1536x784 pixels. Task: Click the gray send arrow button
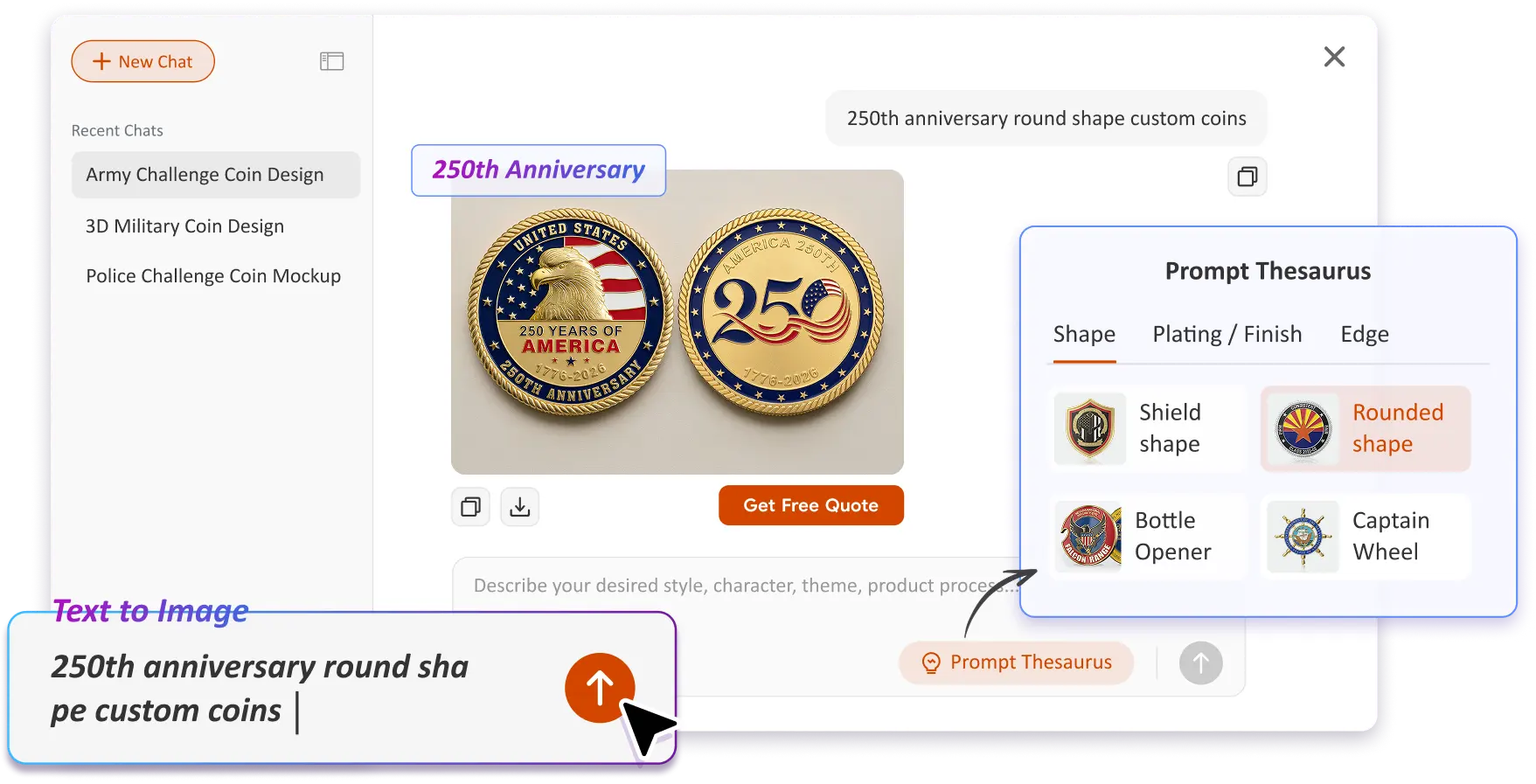click(x=1200, y=663)
